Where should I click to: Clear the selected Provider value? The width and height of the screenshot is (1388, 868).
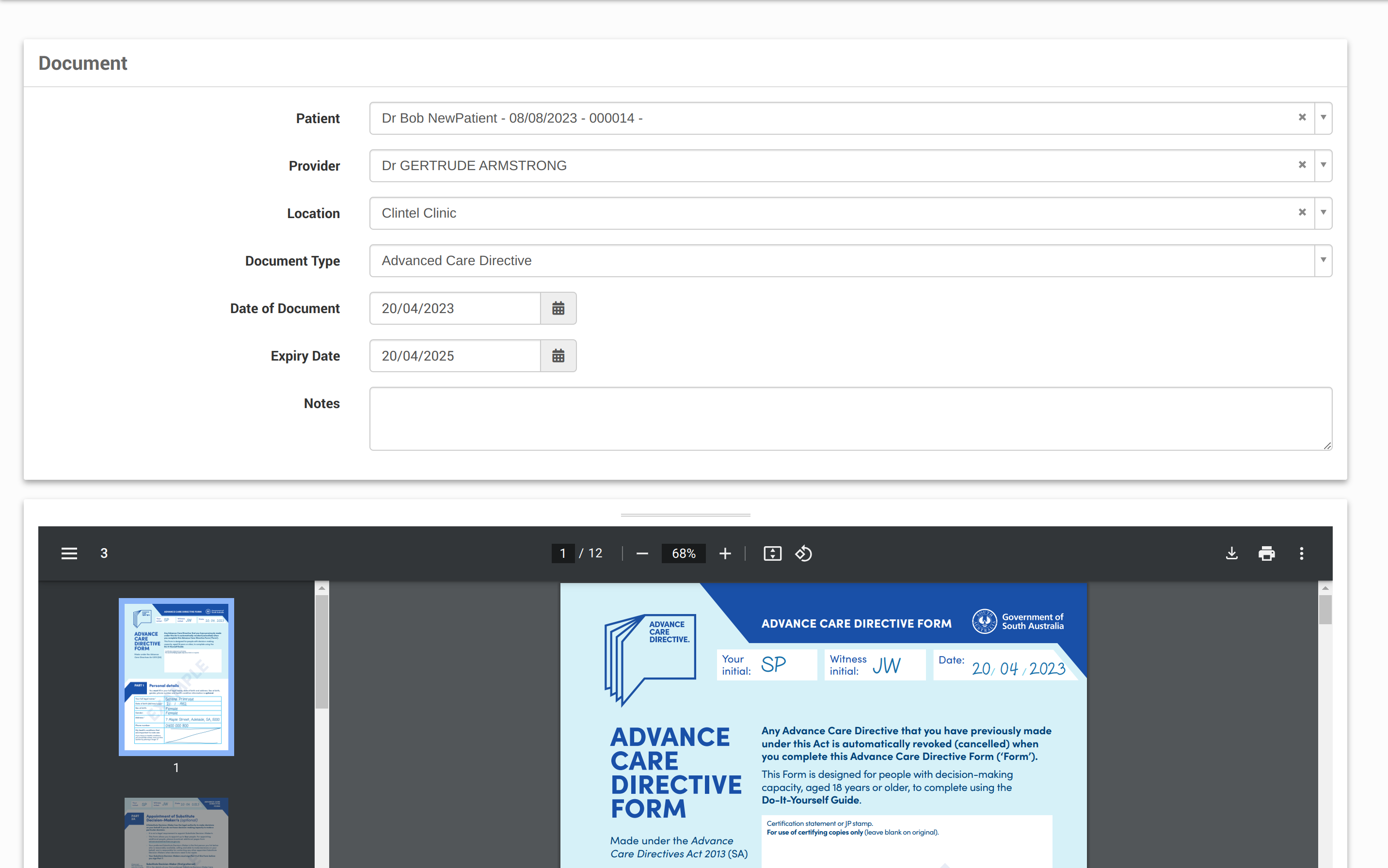tap(1302, 165)
